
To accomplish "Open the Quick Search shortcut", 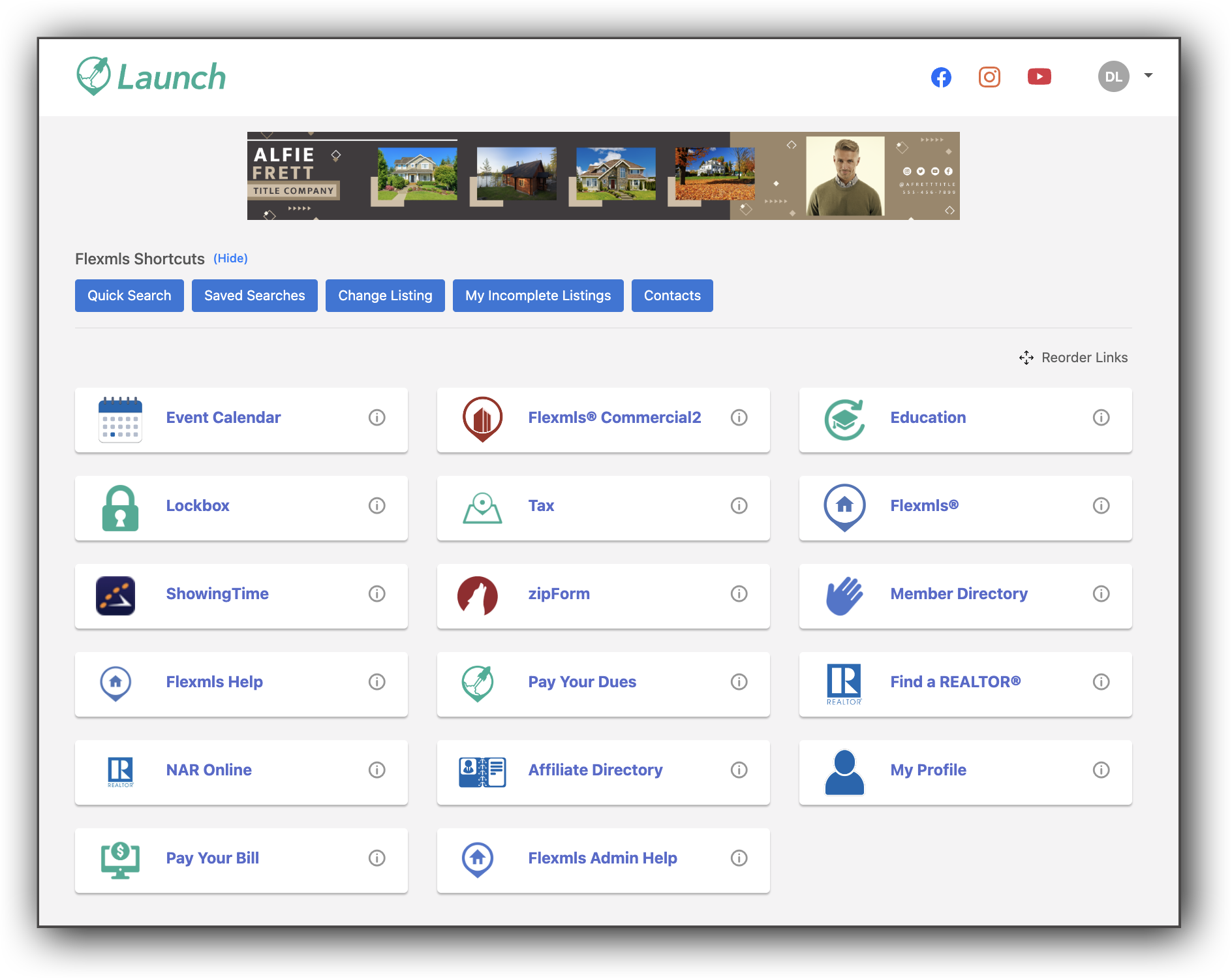I will coord(129,296).
